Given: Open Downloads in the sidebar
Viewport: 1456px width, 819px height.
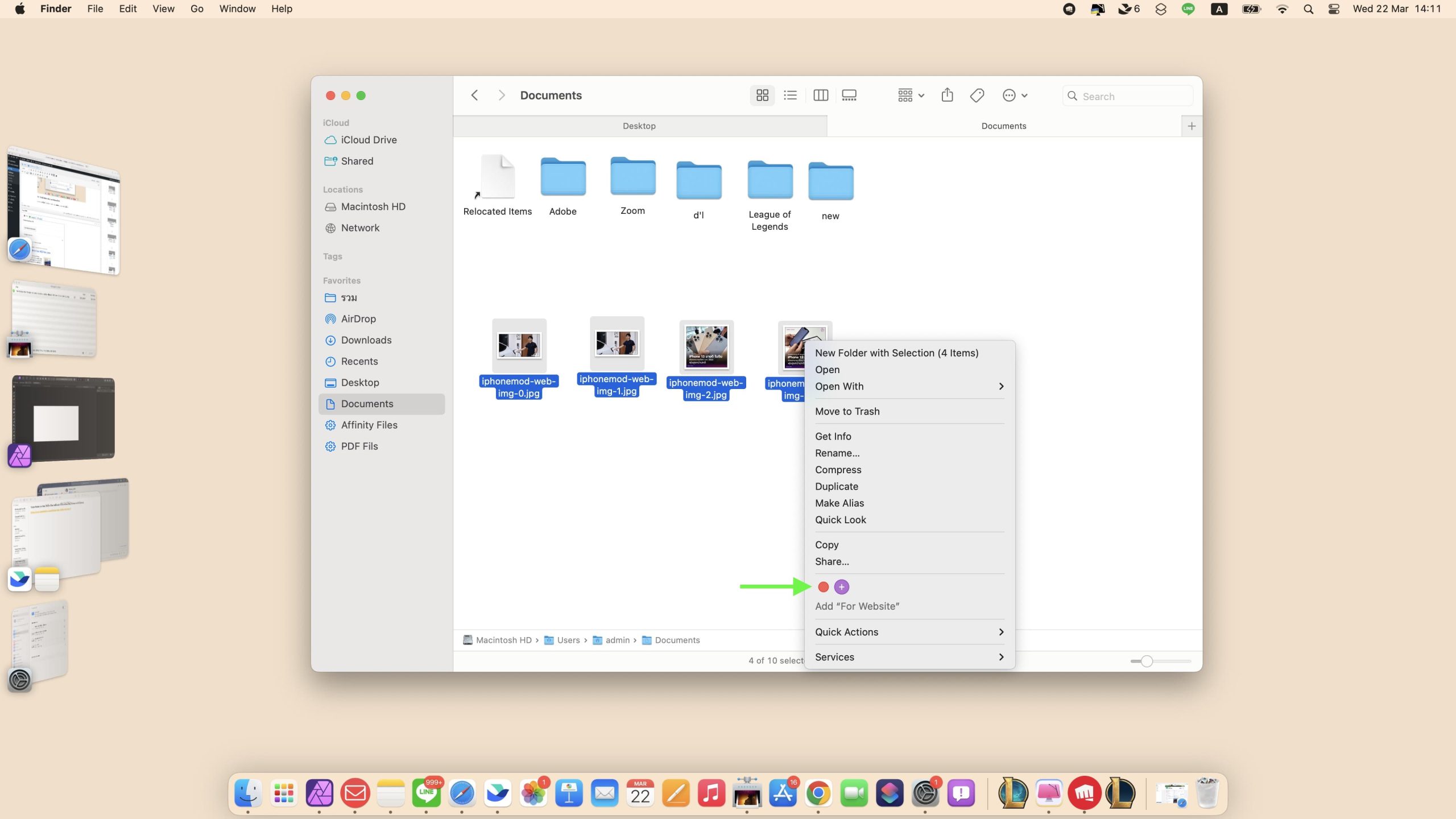Looking at the screenshot, I should pyautogui.click(x=366, y=340).
